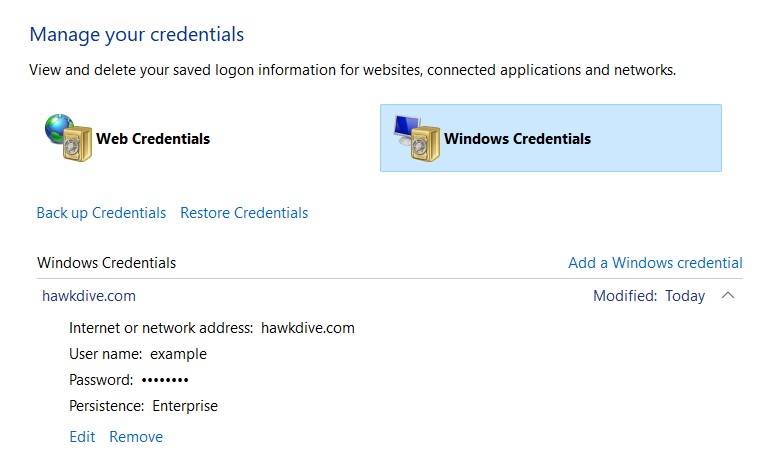Open the Back up Credentials link
The image size is (775, 456).
point(101,213)
